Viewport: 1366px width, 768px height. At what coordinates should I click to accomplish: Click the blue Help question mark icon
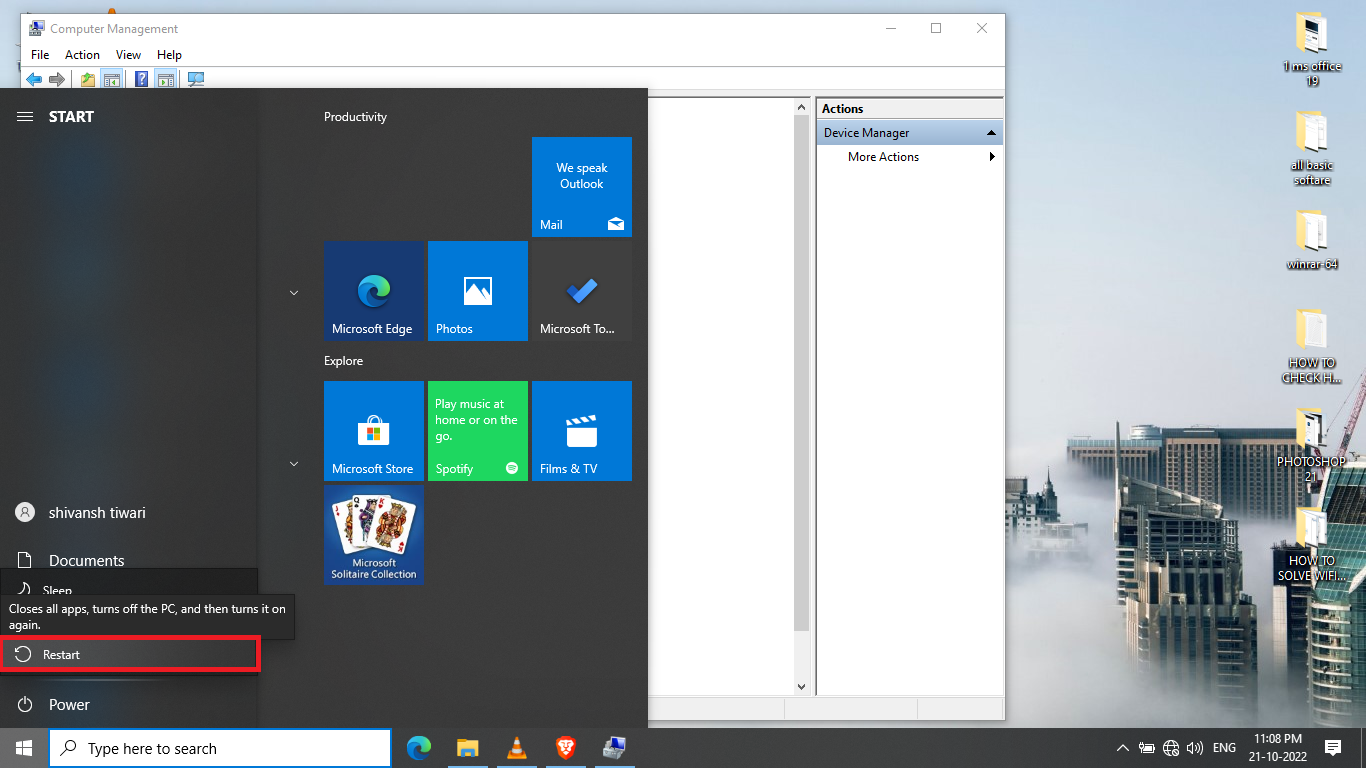pos(142,79)
